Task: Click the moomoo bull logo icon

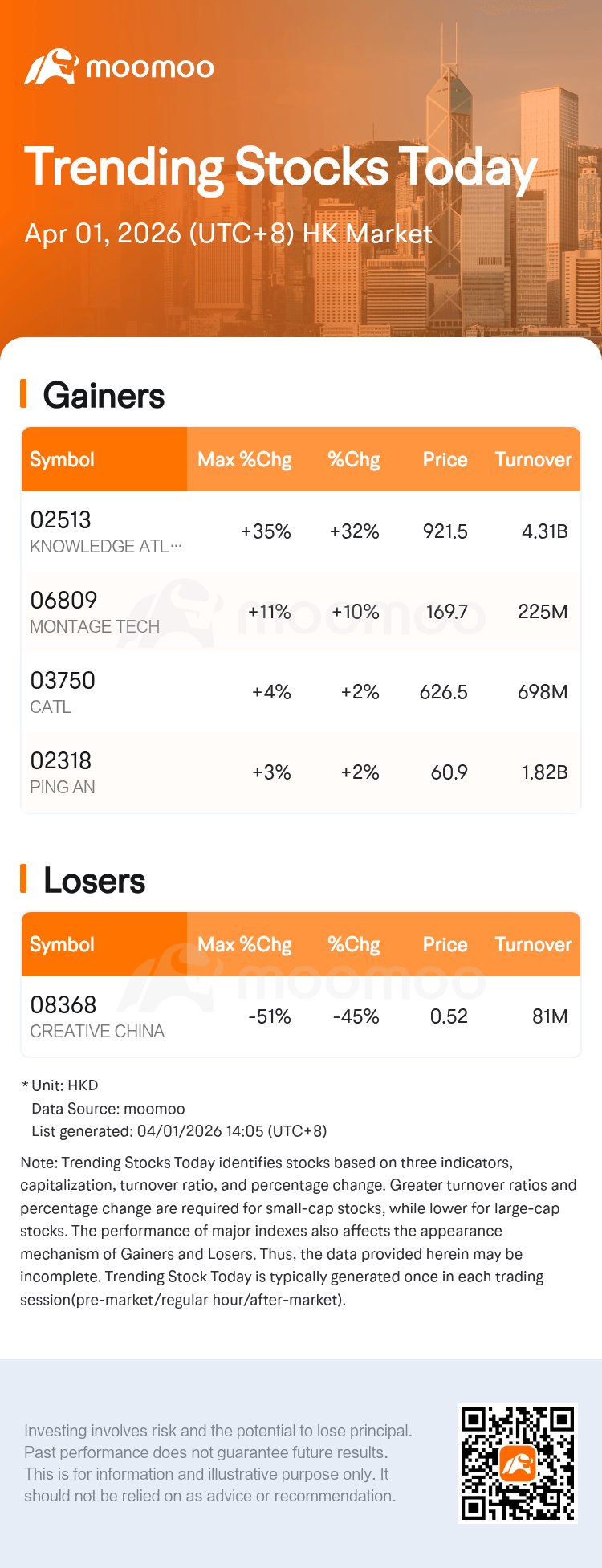Action: [x=51, y=67]
